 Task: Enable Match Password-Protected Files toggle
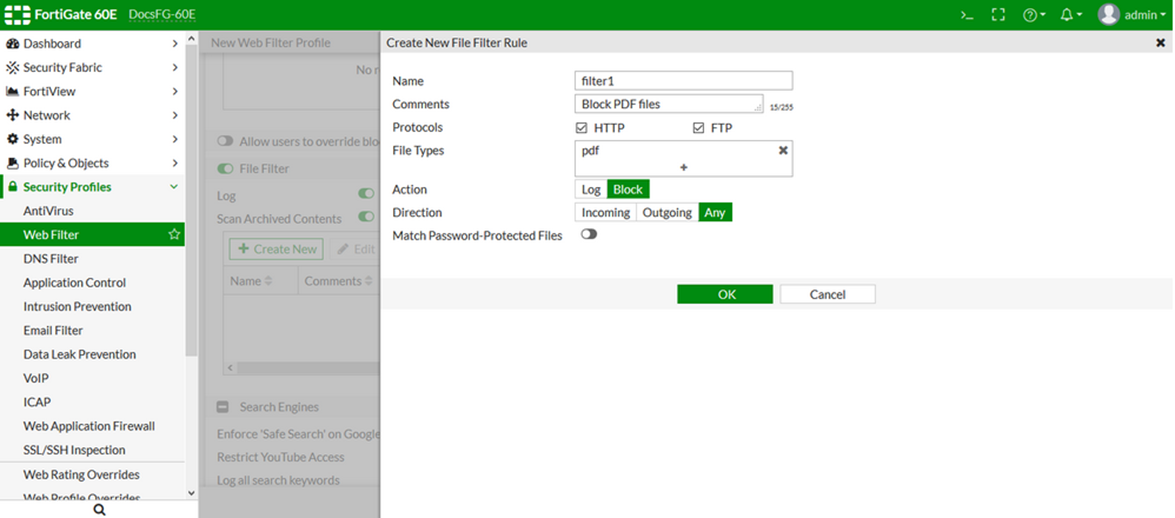coord(588,234)
